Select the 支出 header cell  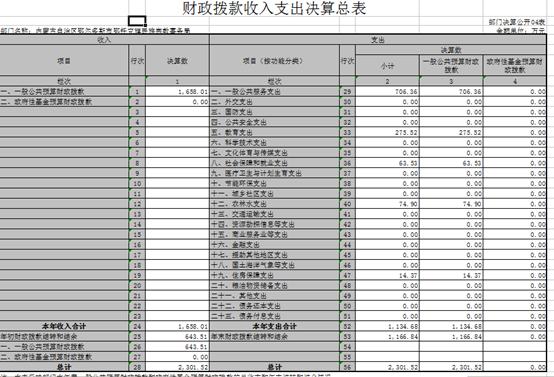coord(378,40)
